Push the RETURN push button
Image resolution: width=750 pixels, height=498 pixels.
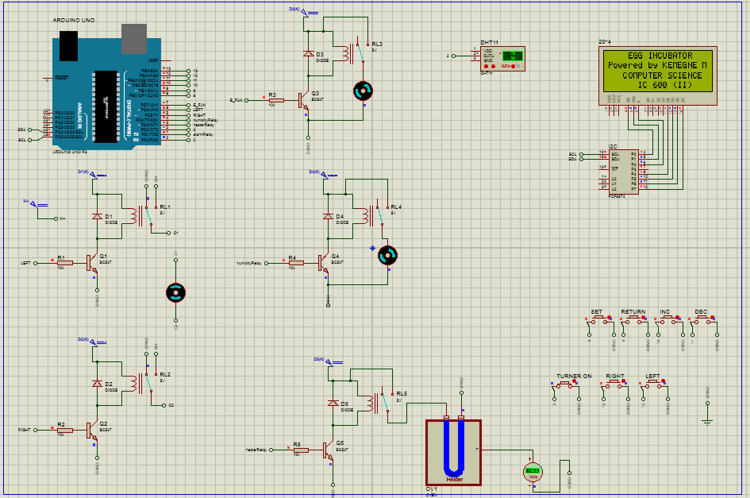pos(635,319)
